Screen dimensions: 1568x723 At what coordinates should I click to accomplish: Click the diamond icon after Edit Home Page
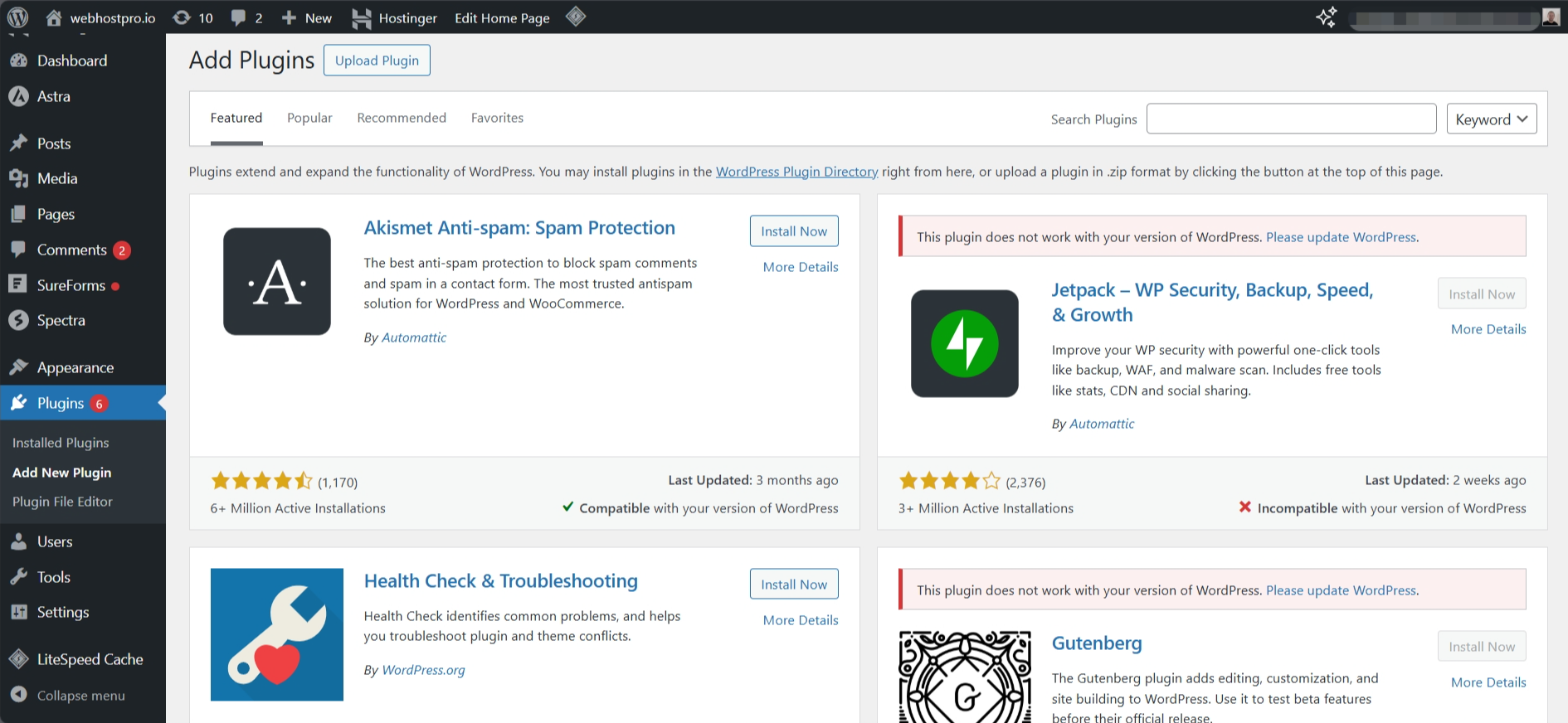point(576,17)
